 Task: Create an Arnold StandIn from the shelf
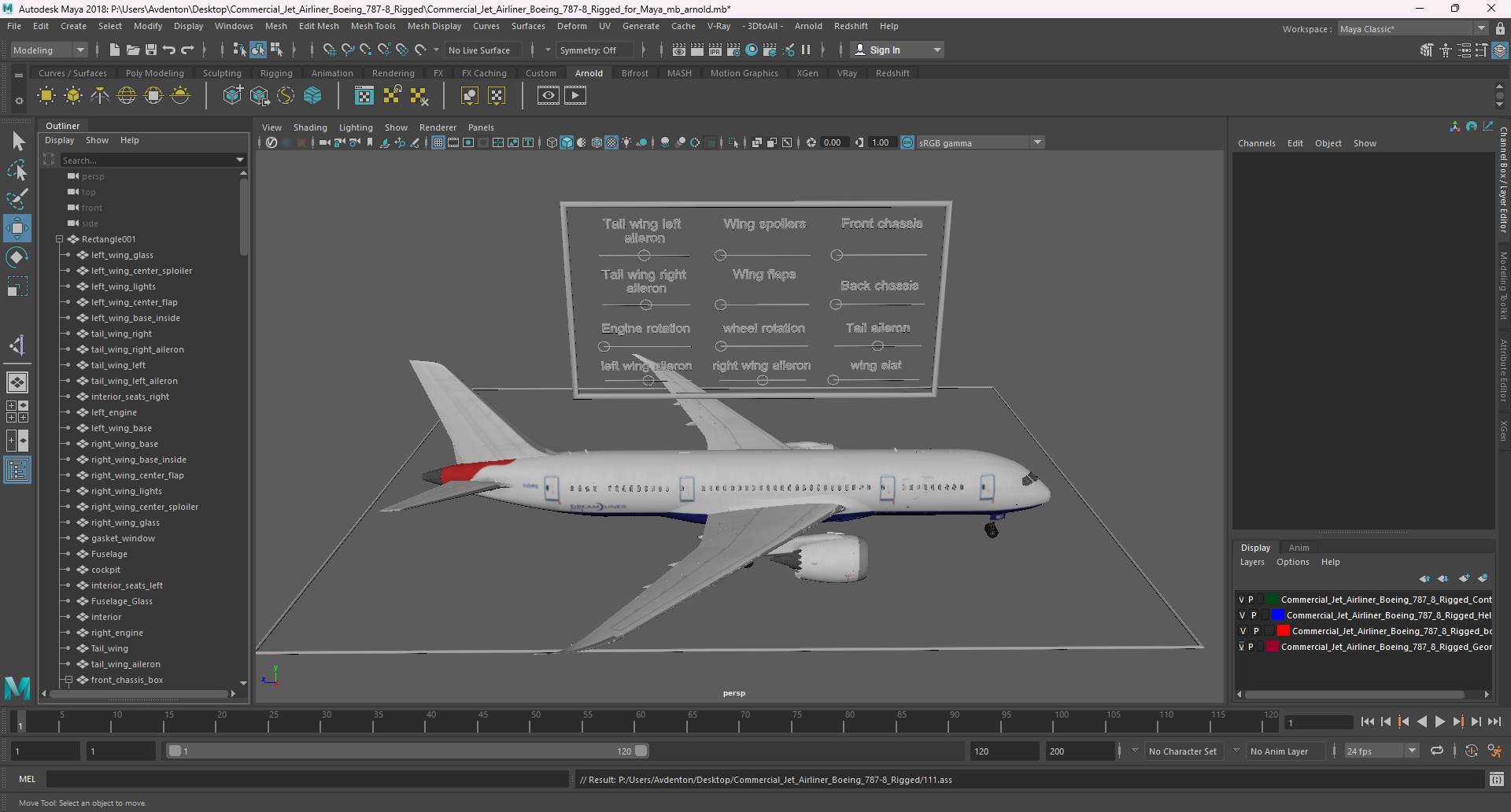coord(232,96)
